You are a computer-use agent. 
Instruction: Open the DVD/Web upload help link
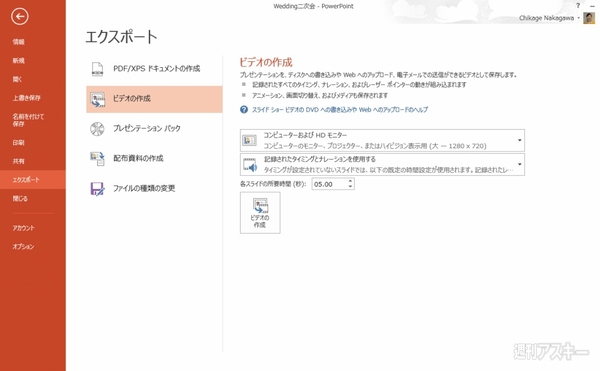340,110
